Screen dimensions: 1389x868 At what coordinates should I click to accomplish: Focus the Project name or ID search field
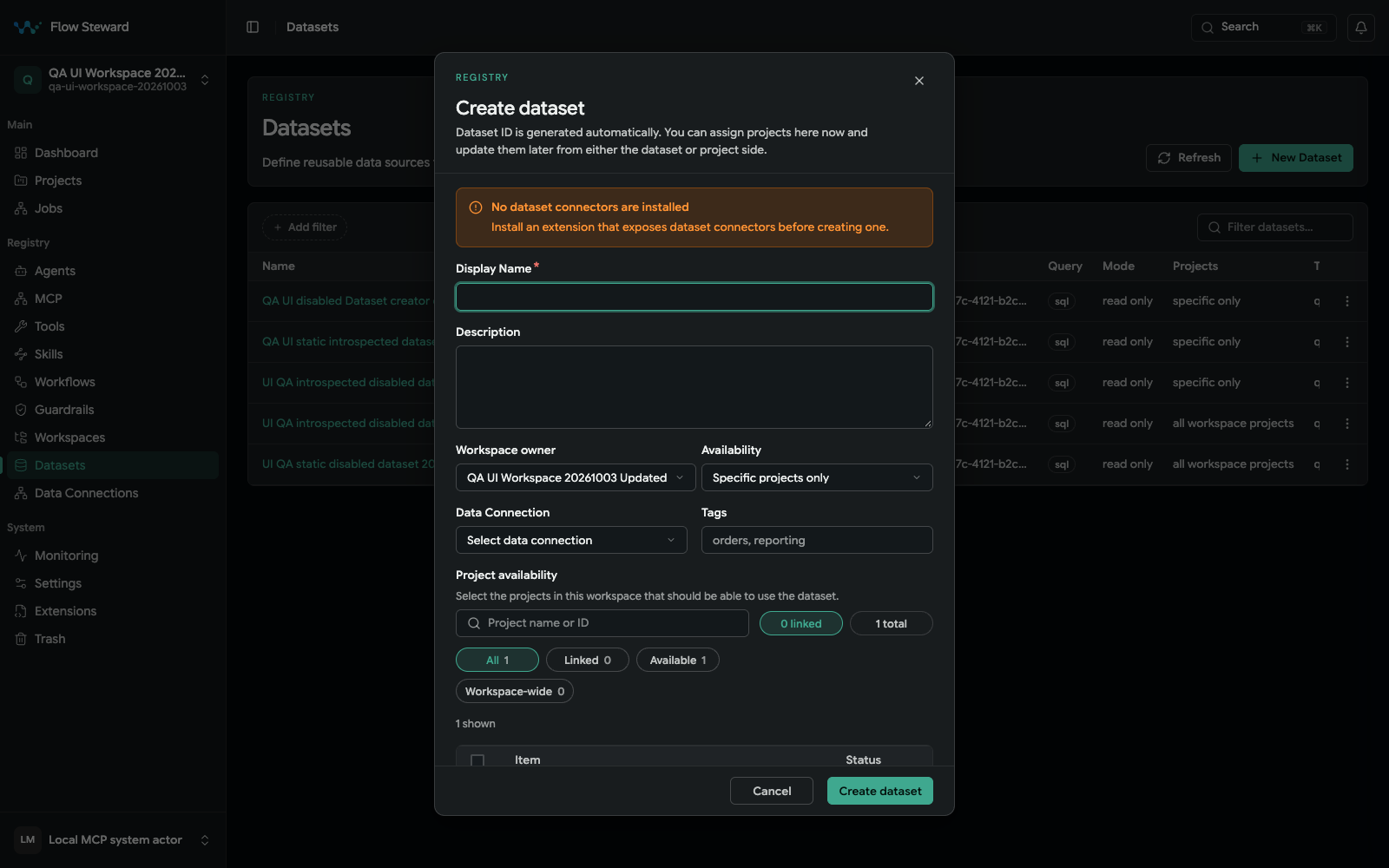[x=602, y=623]
